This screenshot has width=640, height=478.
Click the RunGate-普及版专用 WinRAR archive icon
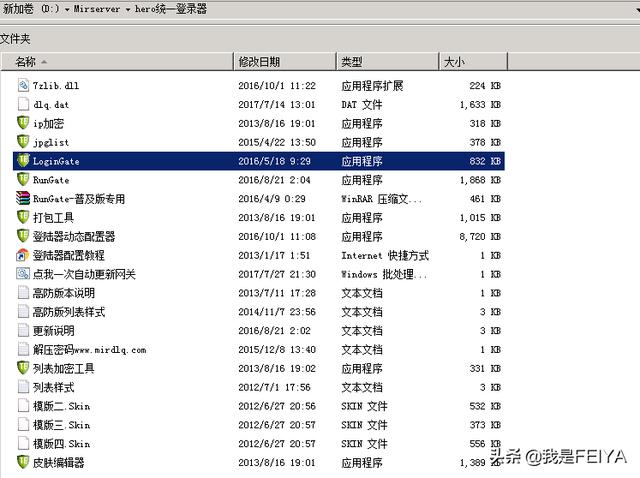click(x=23, y=198)
